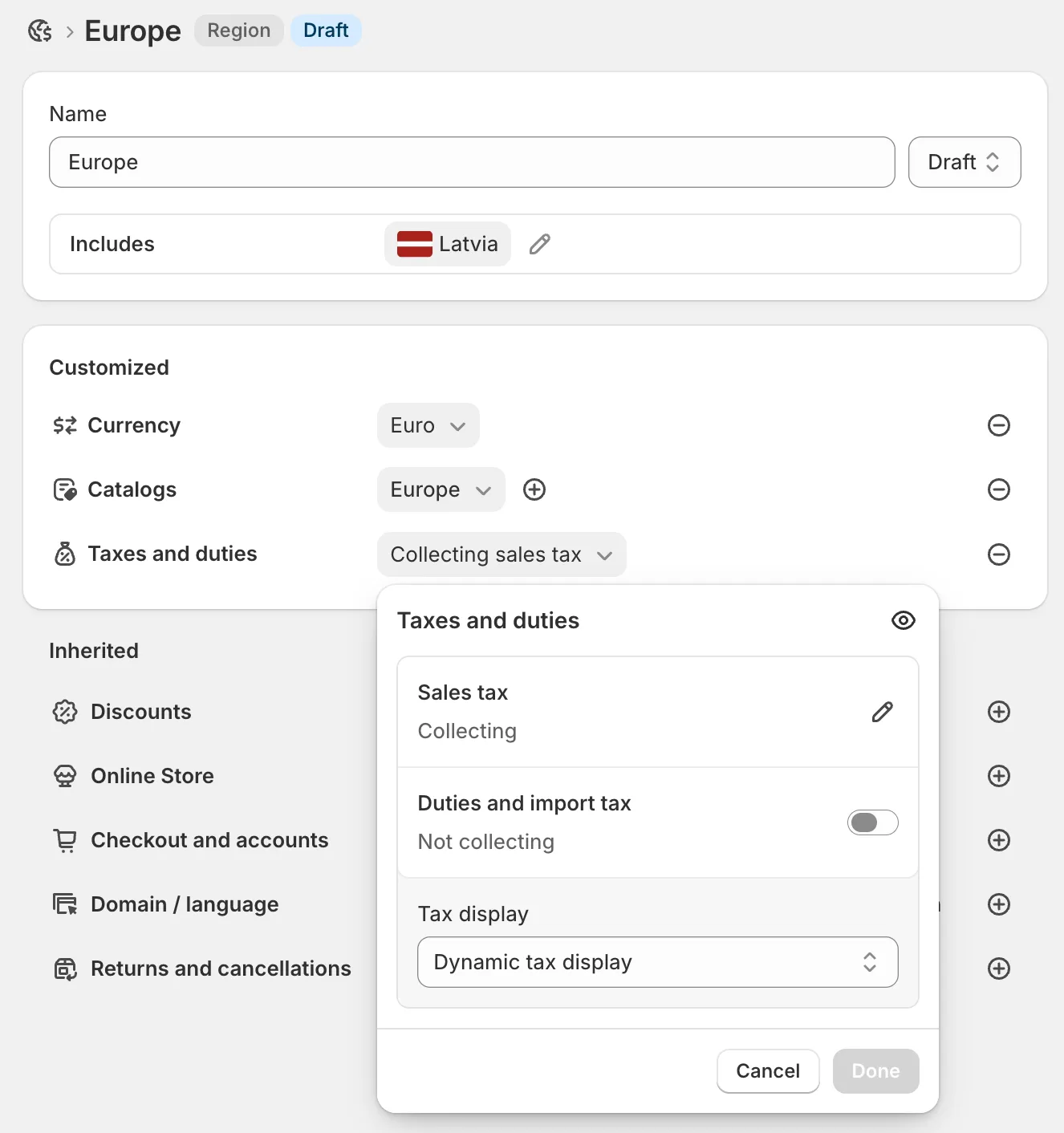Viewport: 1064px width, 1133px height.
Task: Open the Markets globe icon in breadcrumb
Action: (39, 31)
